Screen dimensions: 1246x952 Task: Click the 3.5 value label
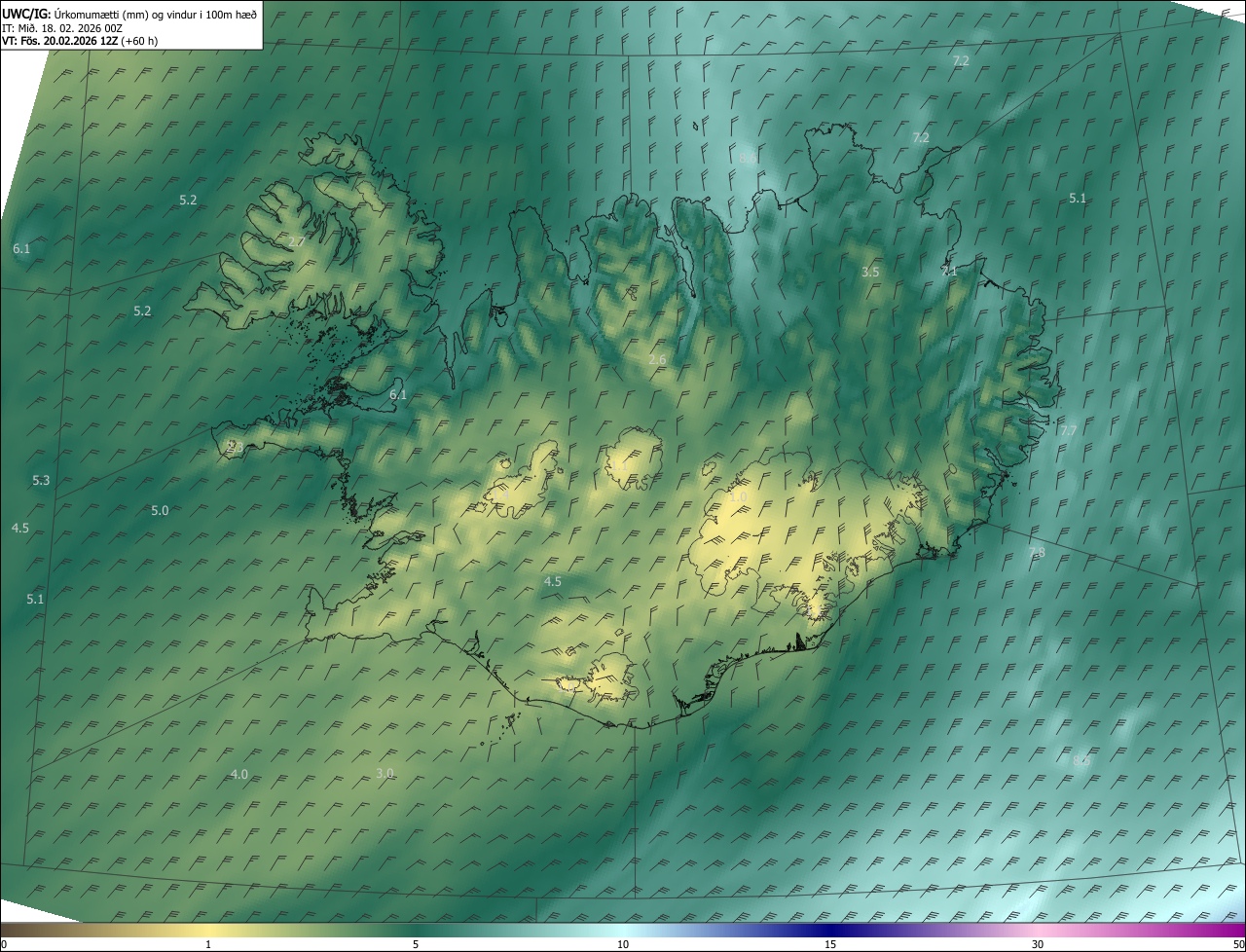[x=870, y=272]
